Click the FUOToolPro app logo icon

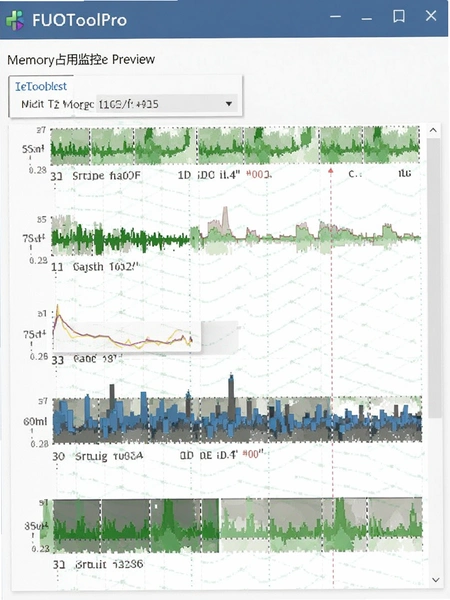[15, 20]
